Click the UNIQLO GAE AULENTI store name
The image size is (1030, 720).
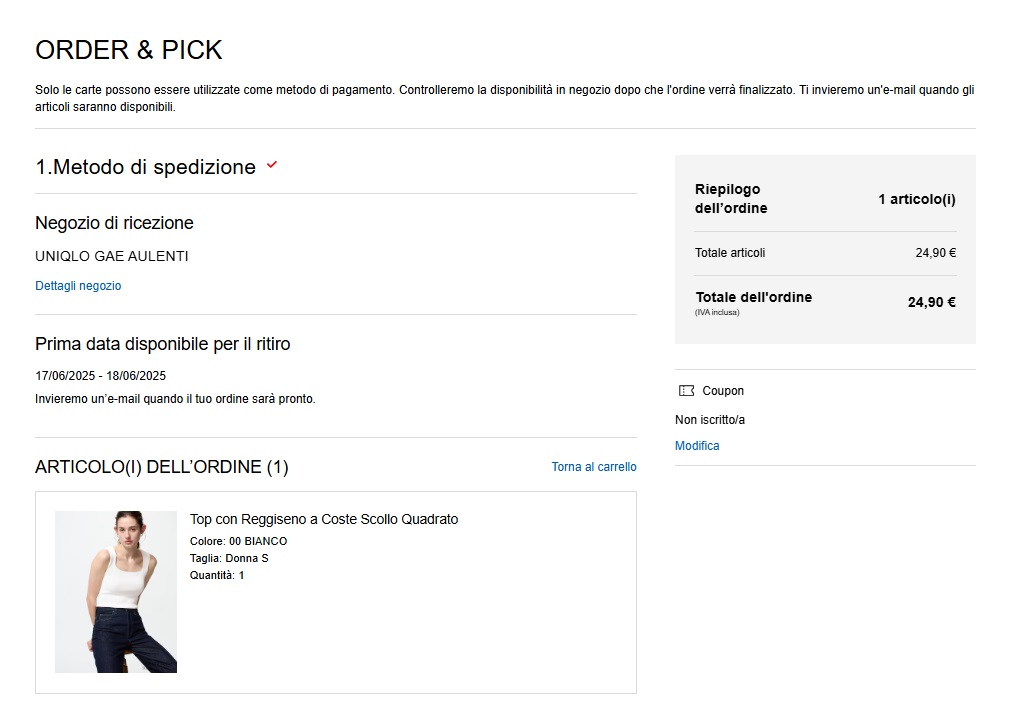point(112,256)
